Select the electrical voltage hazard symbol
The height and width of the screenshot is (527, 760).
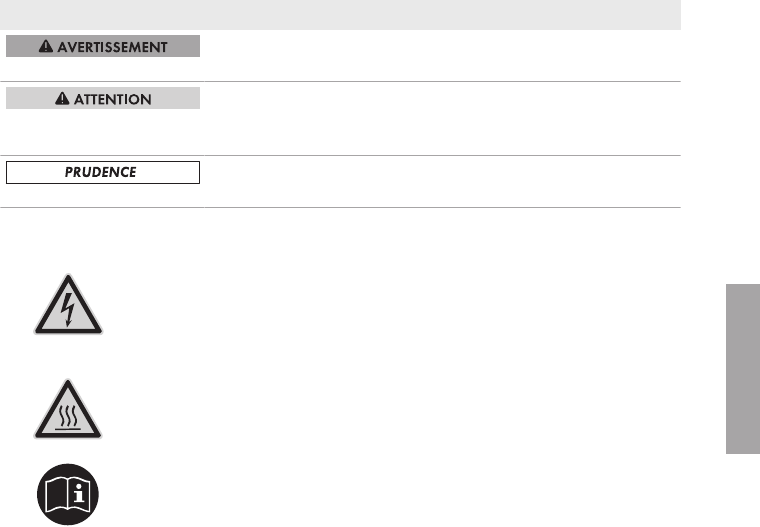(68, 304)
